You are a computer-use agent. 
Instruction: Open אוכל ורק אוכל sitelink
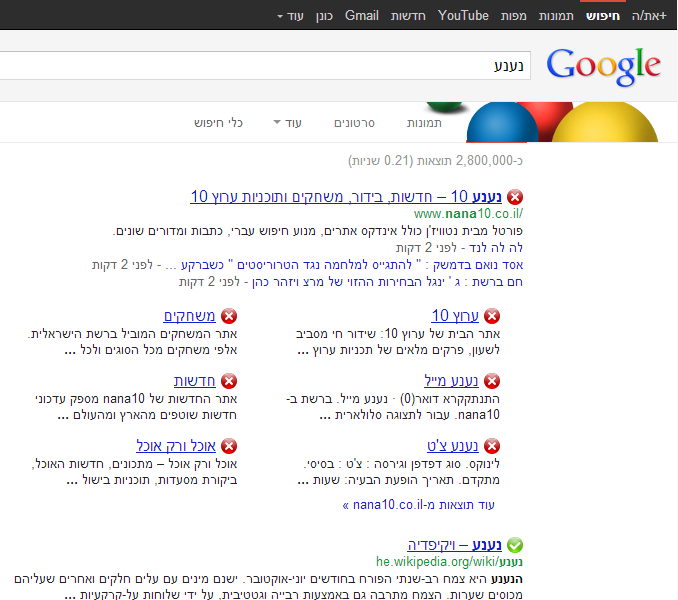[x=176, y=446]
